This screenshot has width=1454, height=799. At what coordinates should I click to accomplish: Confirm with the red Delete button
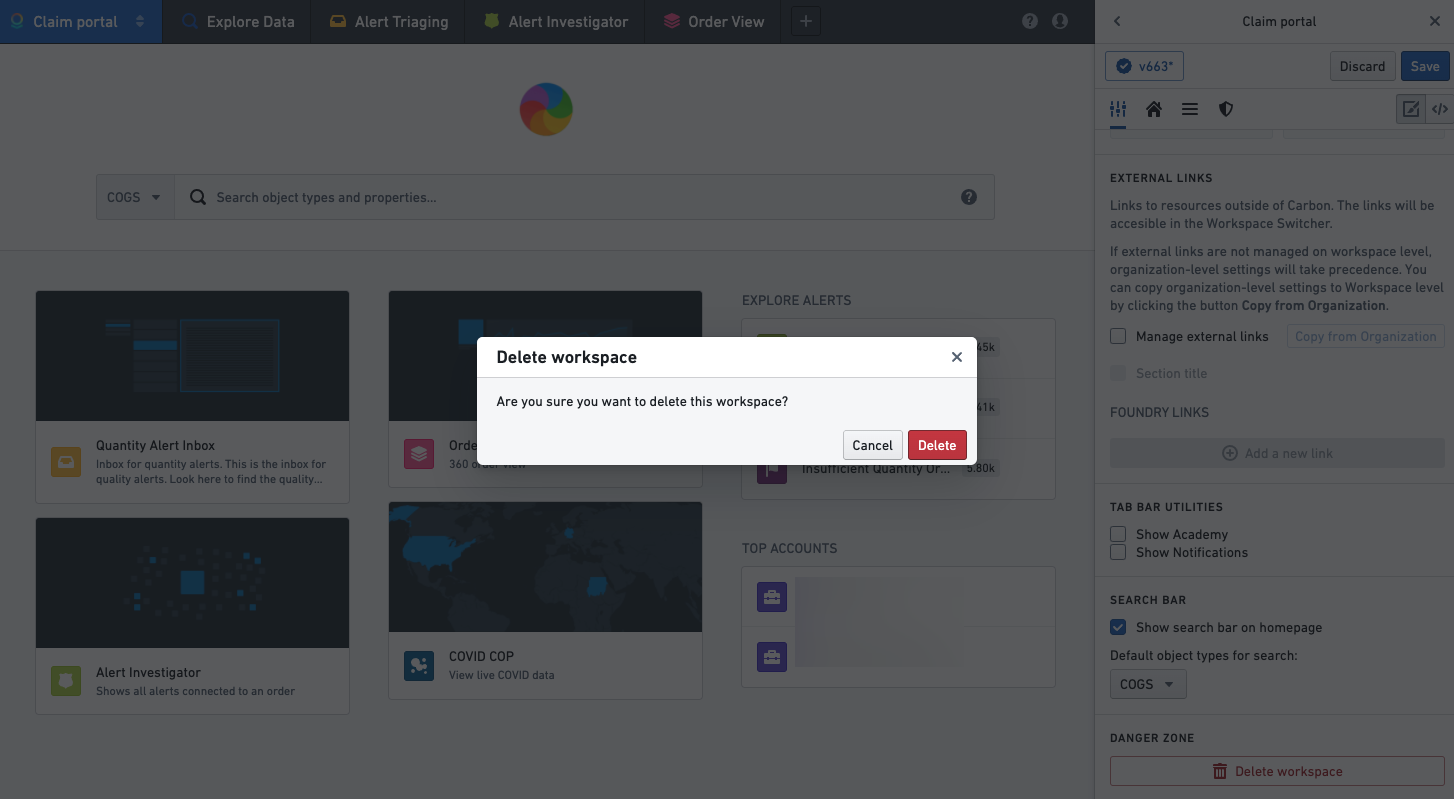pos(937,445)
